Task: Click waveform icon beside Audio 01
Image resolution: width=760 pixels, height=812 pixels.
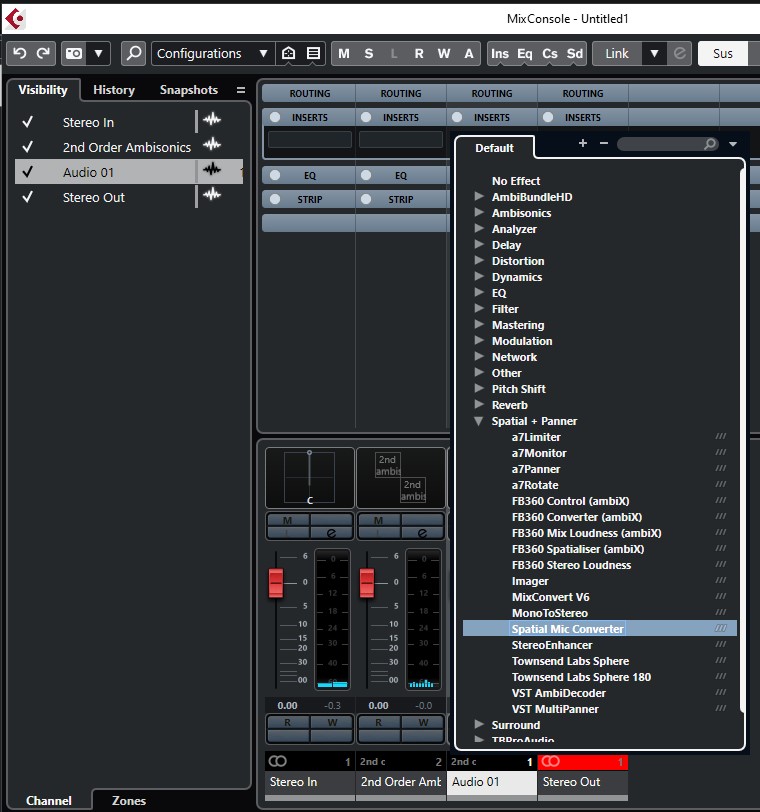Action: (212, 169)
